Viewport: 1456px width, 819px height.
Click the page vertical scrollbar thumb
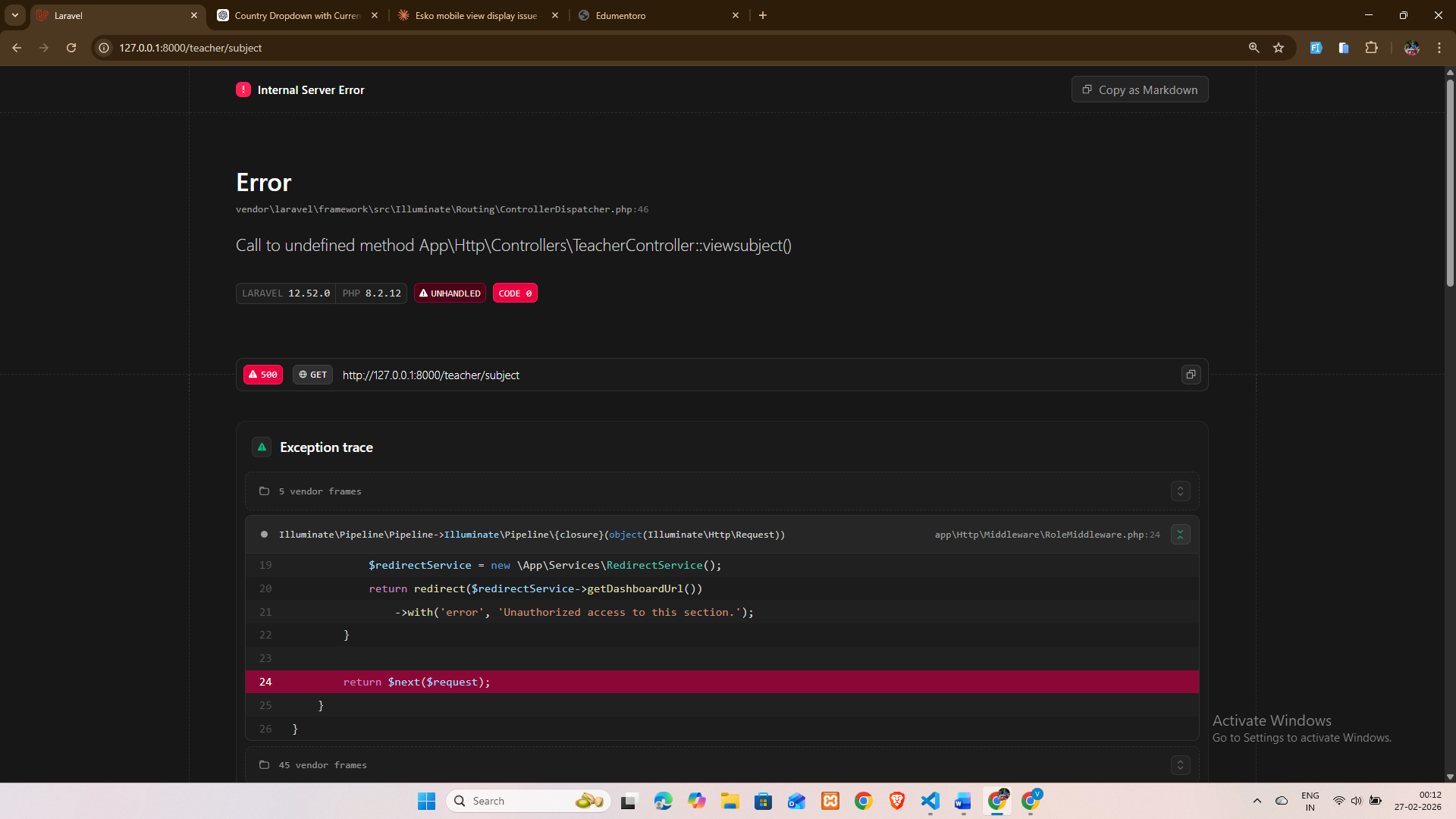click(1450, 182)
